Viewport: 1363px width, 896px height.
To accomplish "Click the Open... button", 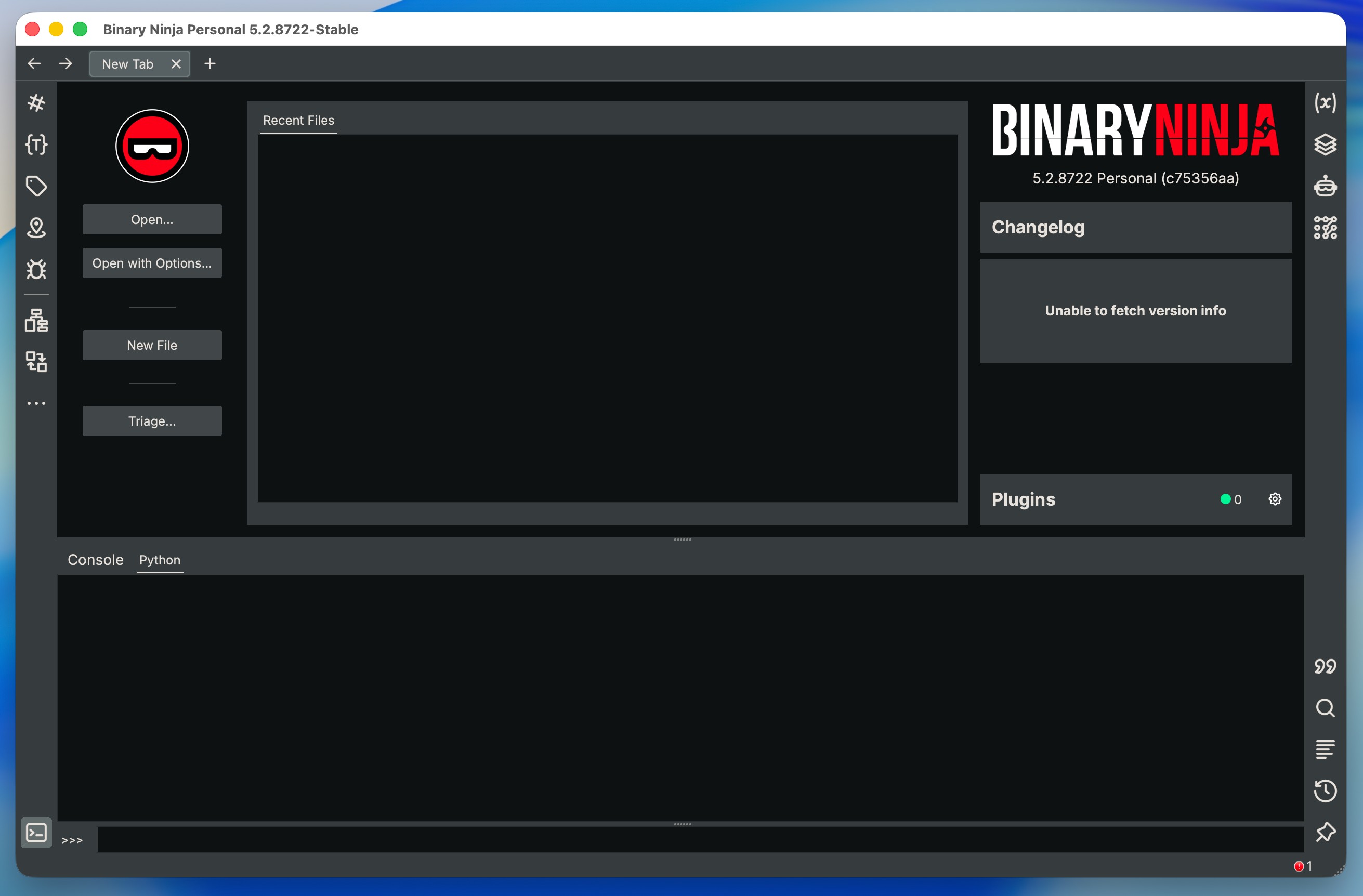I will (x=152, y=219).
